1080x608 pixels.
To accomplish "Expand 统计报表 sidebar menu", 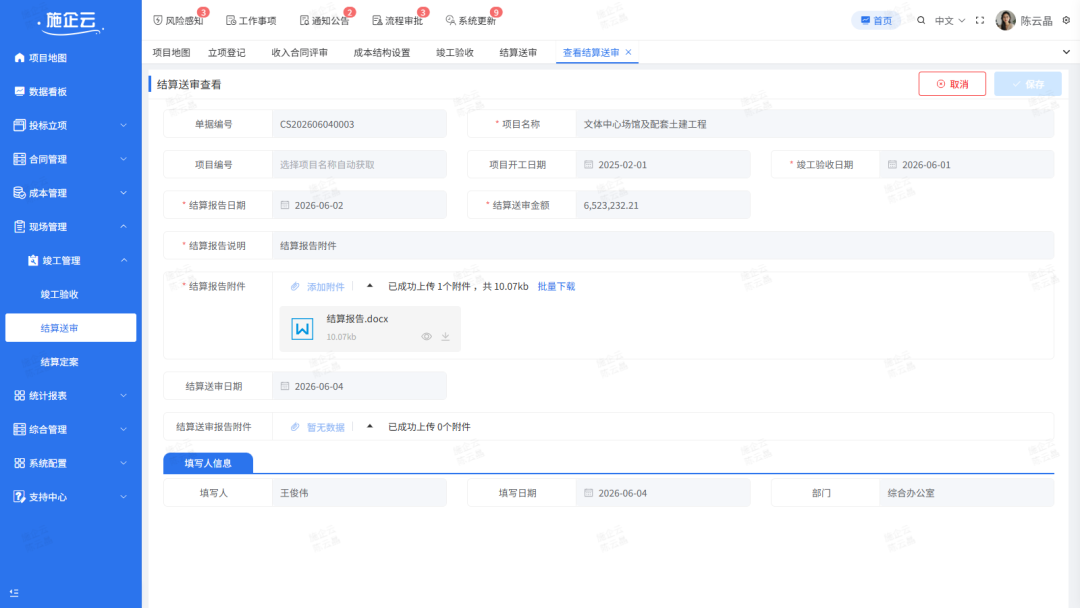I will pos(70,395).
